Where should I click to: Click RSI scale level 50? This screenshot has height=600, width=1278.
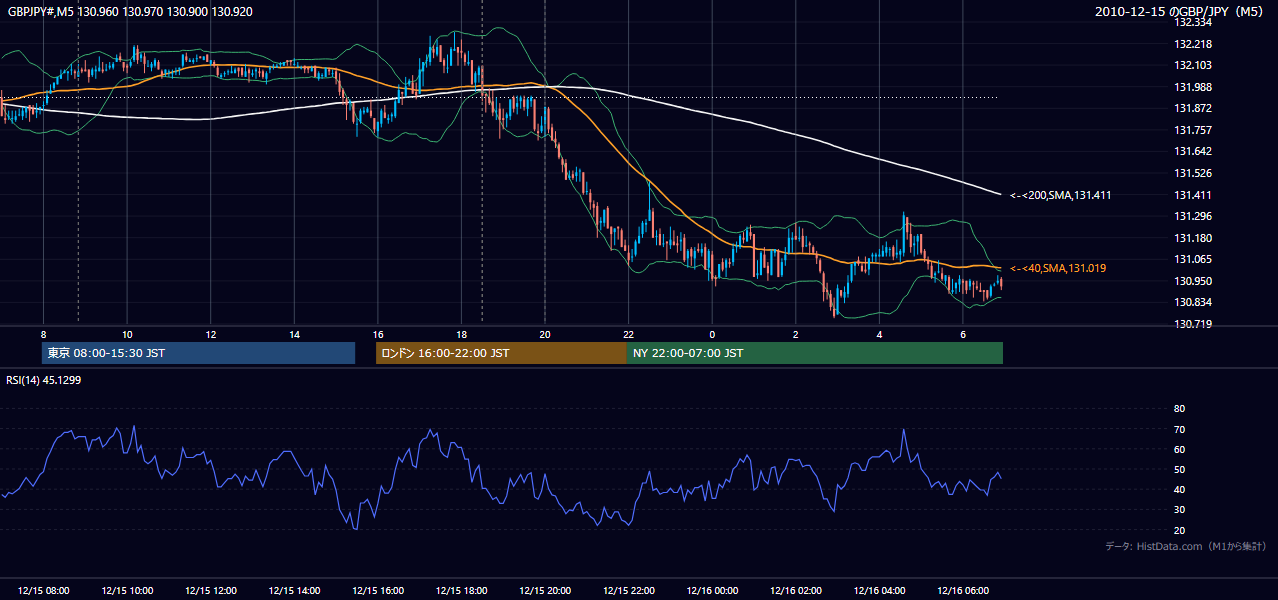point(1180,469)
